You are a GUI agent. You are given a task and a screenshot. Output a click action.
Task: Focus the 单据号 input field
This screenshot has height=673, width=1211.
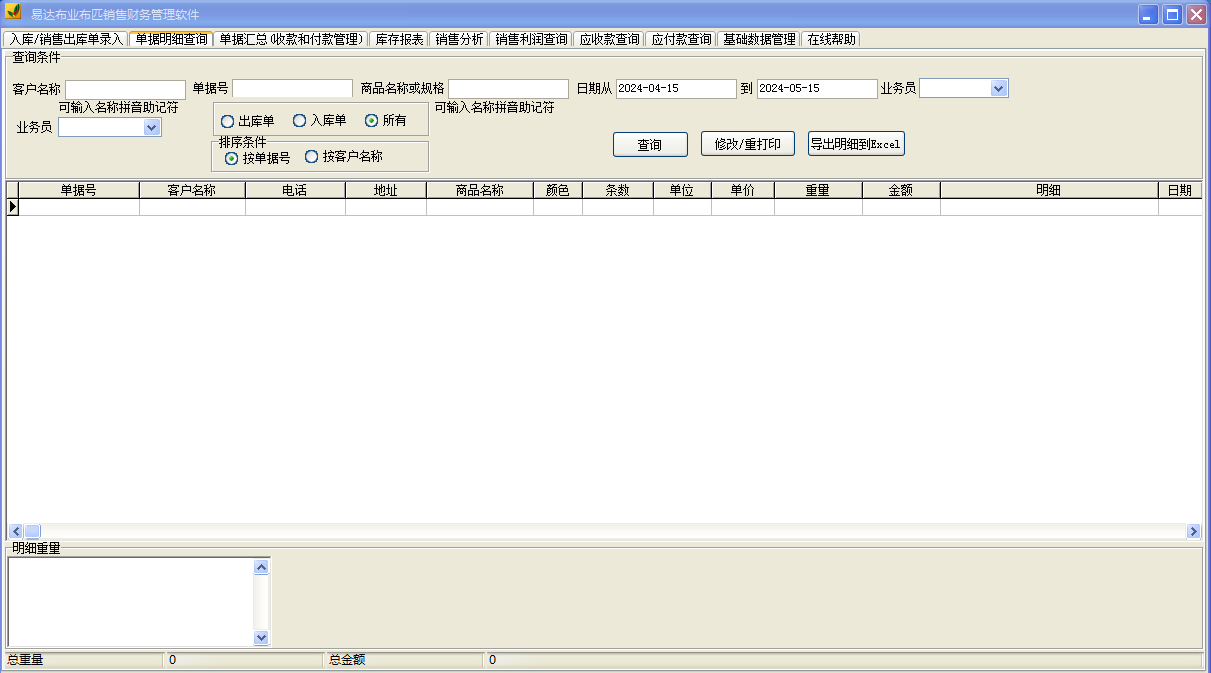[292, 88]
